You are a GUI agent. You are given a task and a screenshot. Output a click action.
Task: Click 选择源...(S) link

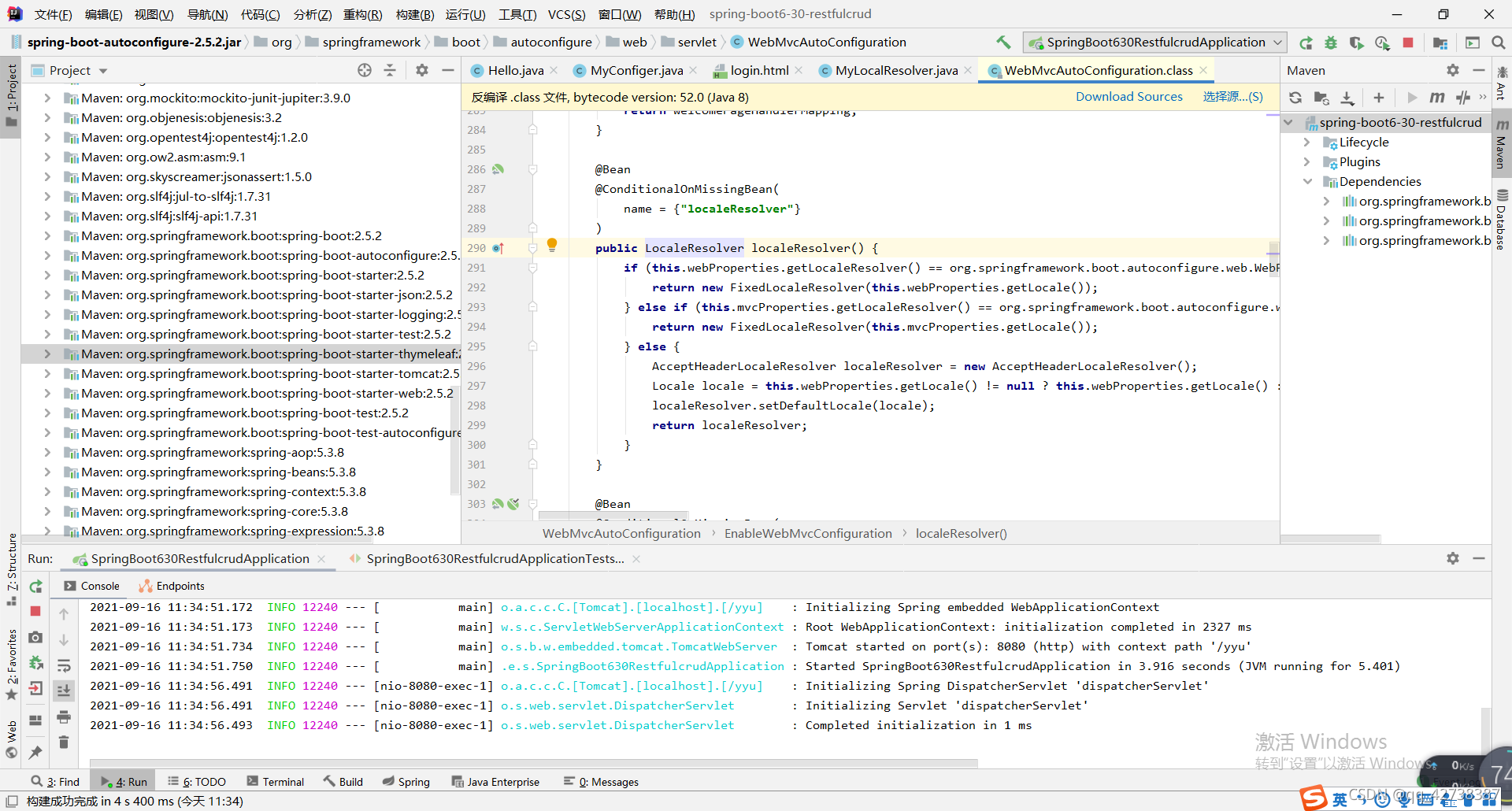1232,97
